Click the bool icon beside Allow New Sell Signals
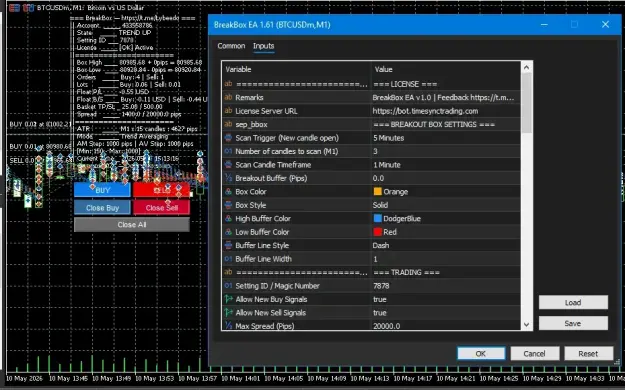 [228, 313]
